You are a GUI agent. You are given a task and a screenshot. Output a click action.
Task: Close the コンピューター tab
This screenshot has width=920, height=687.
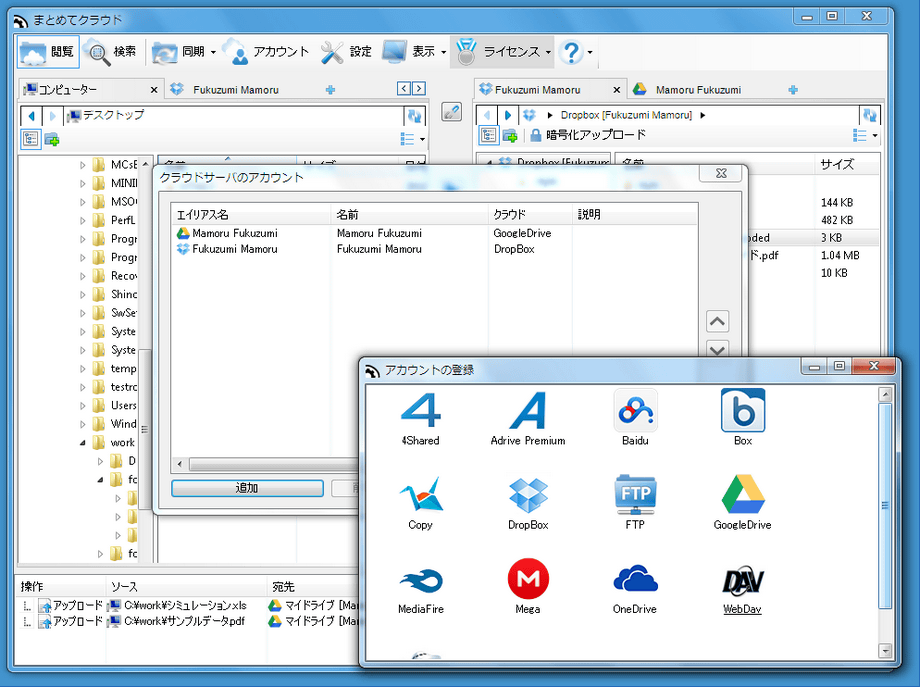point(154,90)
